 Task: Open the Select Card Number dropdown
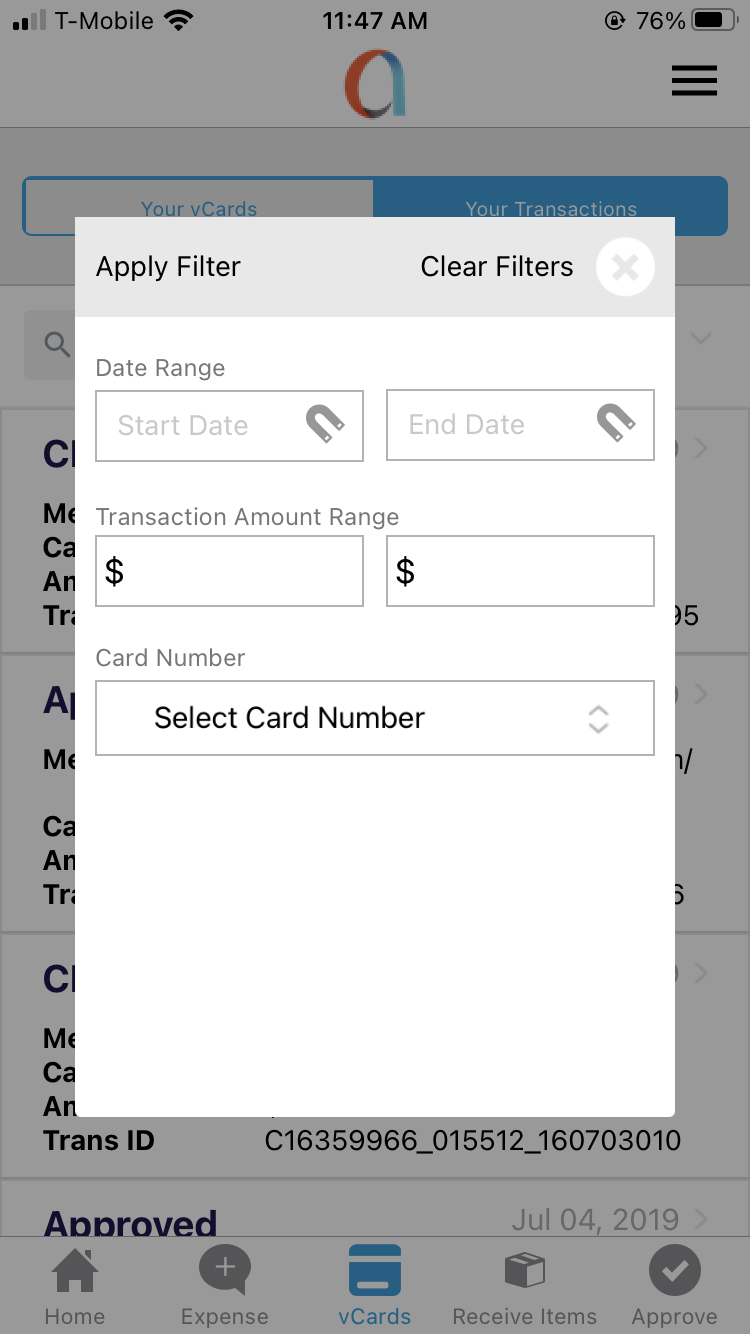click(x=375, y=718)
